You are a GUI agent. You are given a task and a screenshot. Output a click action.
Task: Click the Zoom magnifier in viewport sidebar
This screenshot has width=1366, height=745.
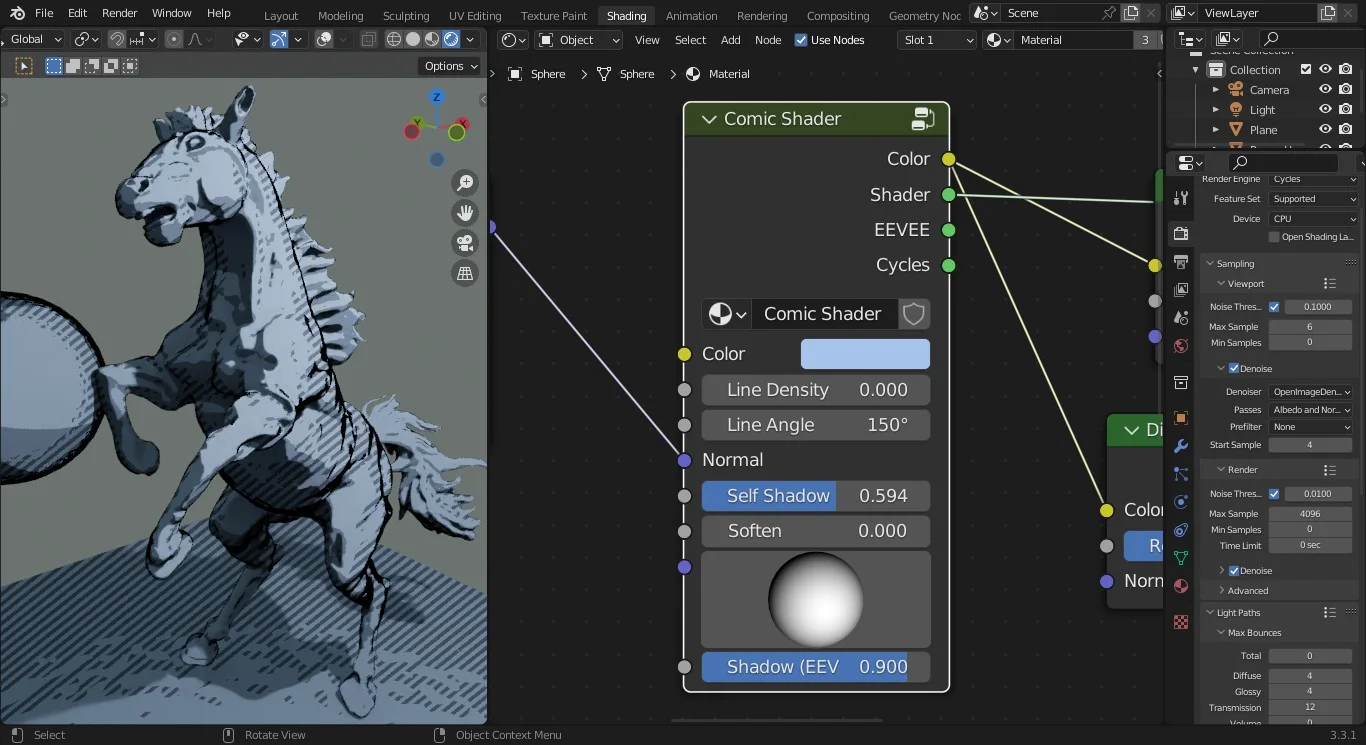[x=465, y=182]
